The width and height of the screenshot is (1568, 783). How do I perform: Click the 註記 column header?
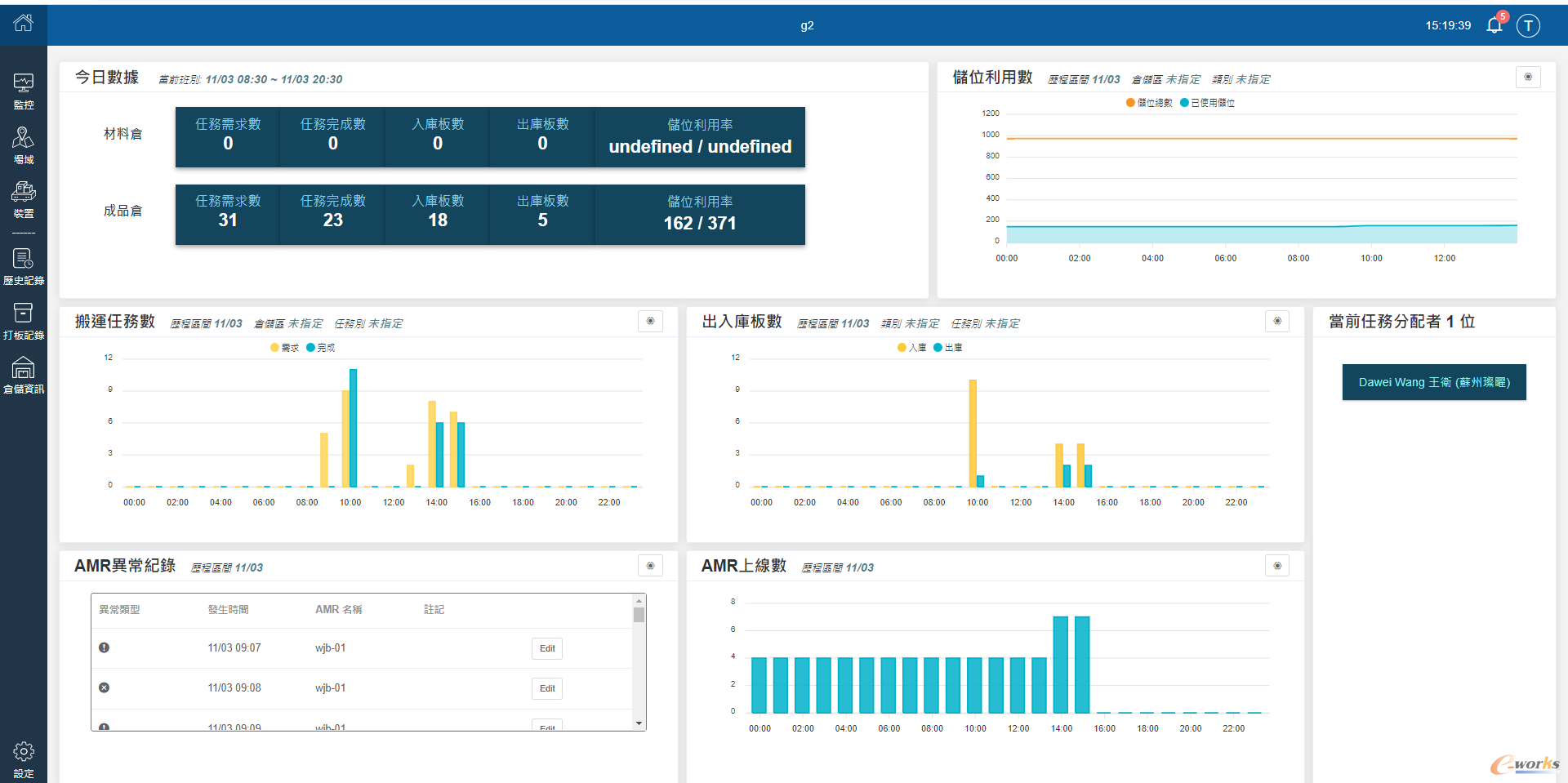[434, 609]
